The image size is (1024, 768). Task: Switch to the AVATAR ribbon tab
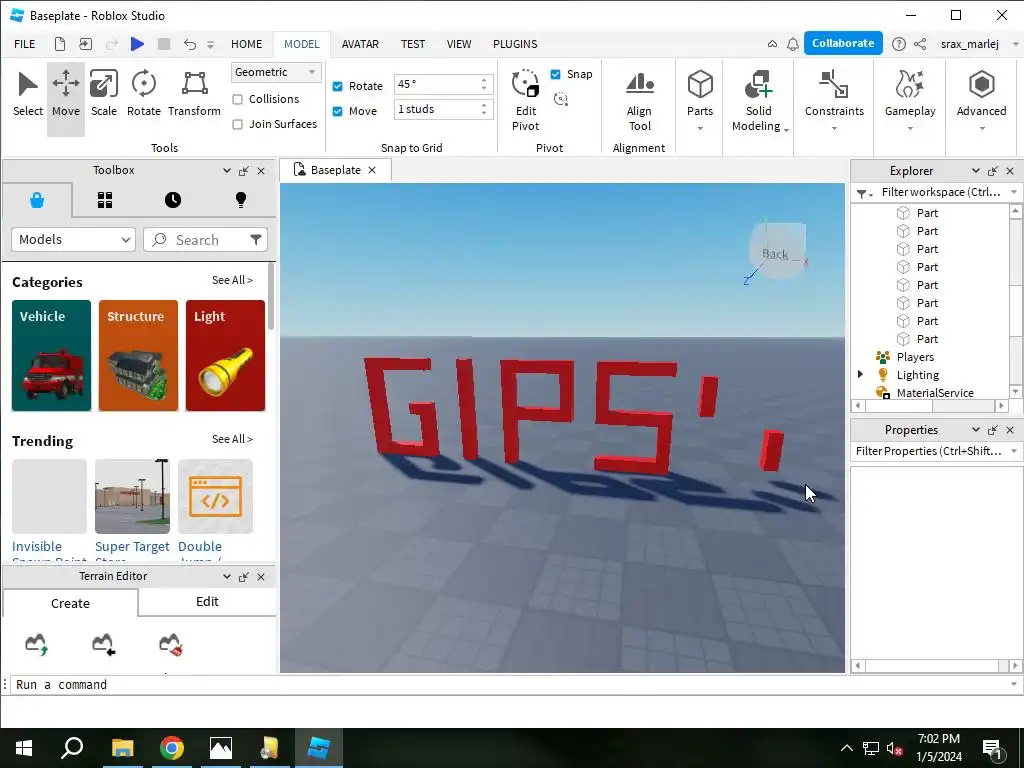[x=360, y=44]
